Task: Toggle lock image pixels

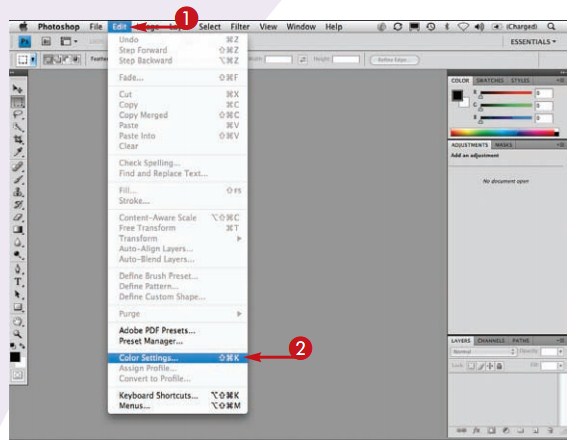Action: click(x=481, y=366)
